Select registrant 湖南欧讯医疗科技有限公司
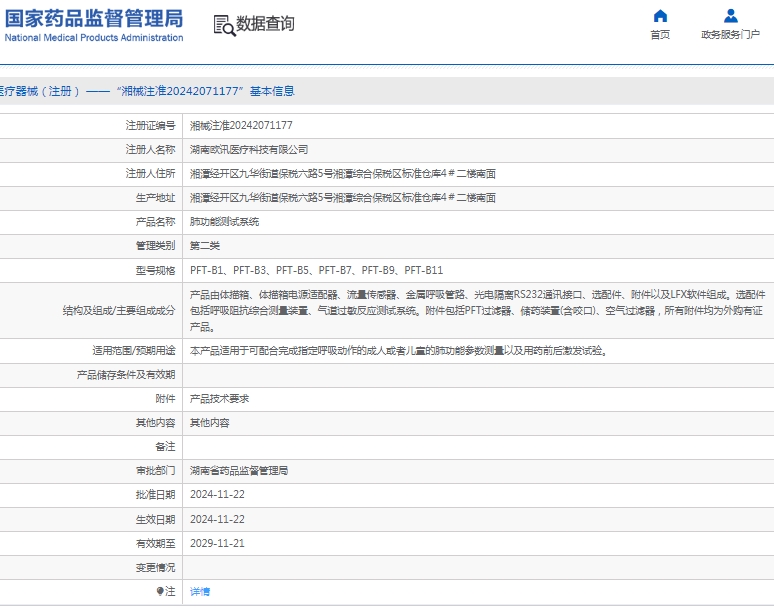The width and height of the screenshot is (774, 609). pos(249,150)
